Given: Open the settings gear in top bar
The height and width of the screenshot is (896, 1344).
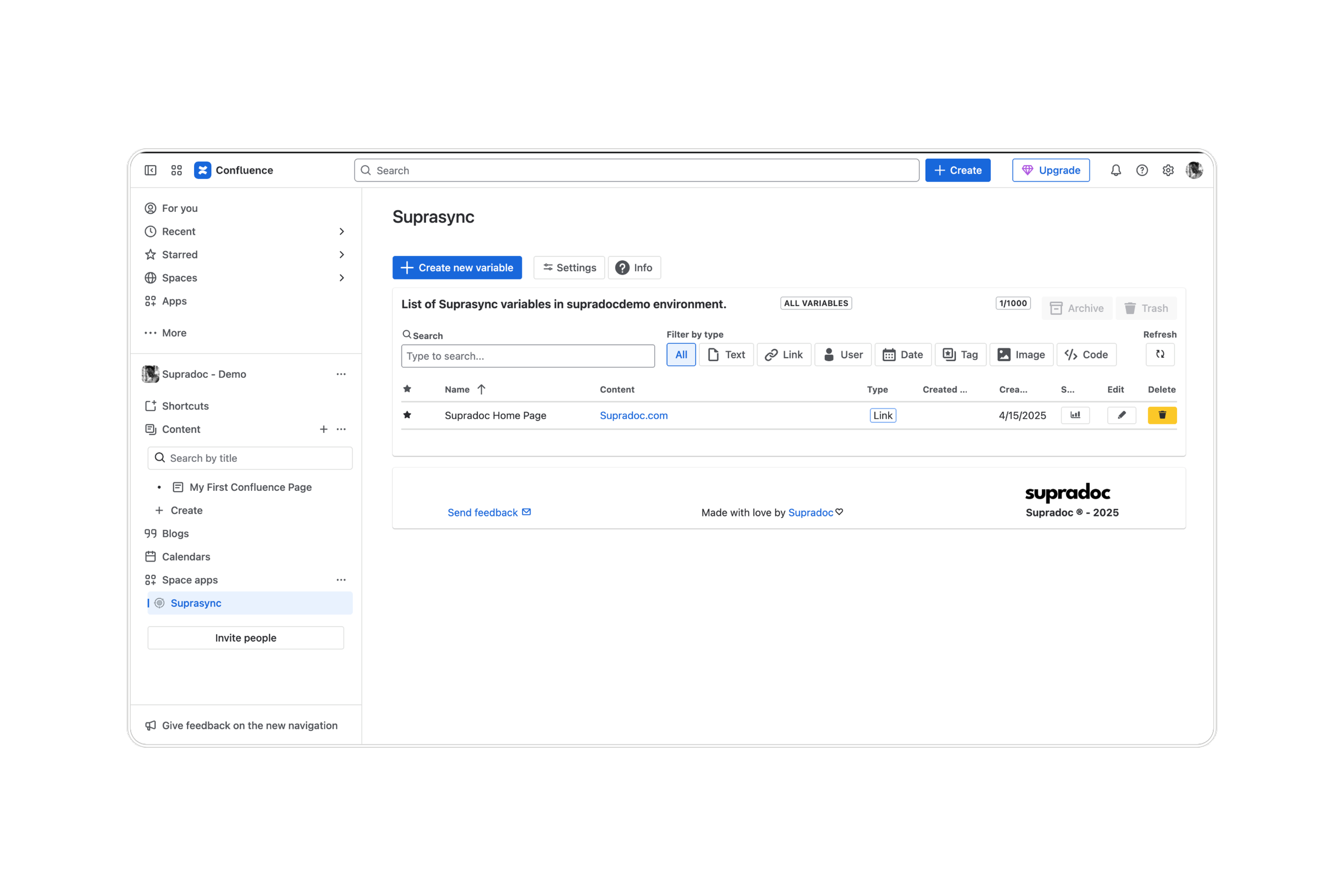Looking at the screenshot, I should 1168,170.
